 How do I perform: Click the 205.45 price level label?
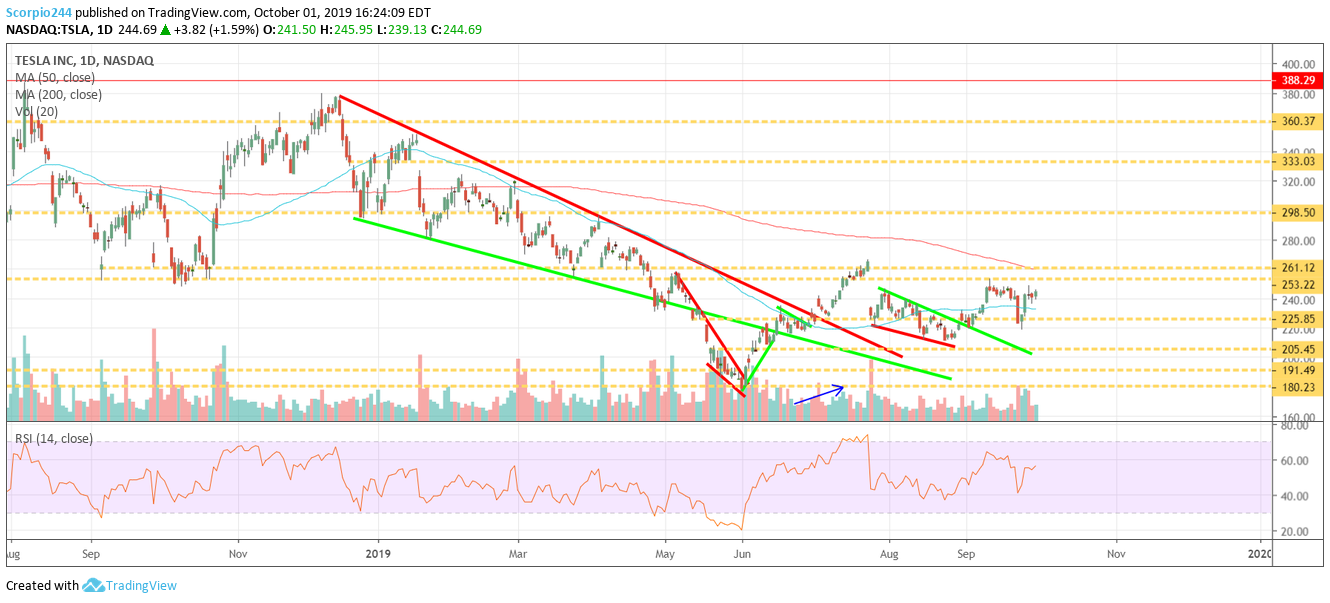coord(1299,348)
